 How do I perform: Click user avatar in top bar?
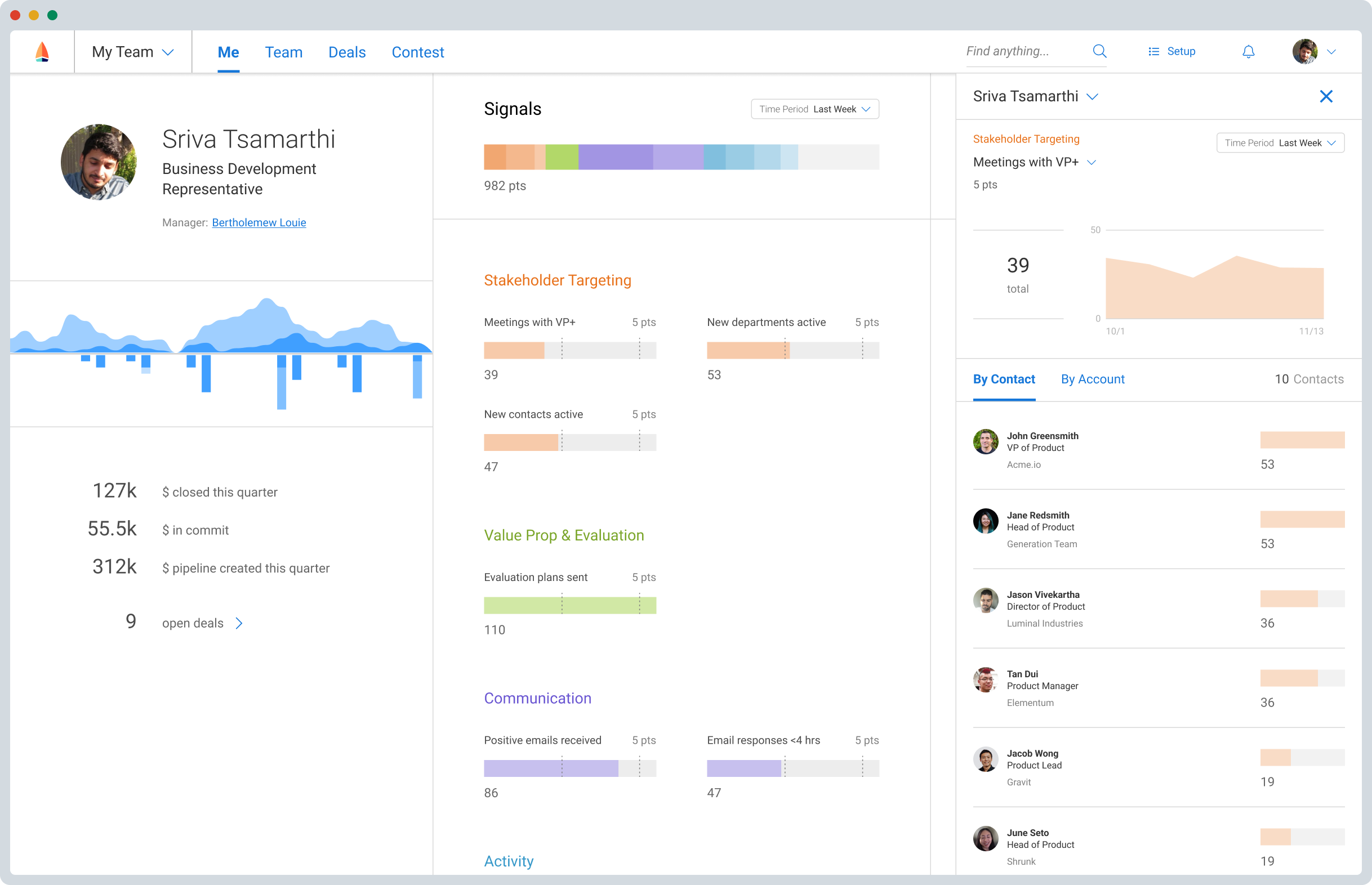pyautogui.click(x=1304, y=52)
